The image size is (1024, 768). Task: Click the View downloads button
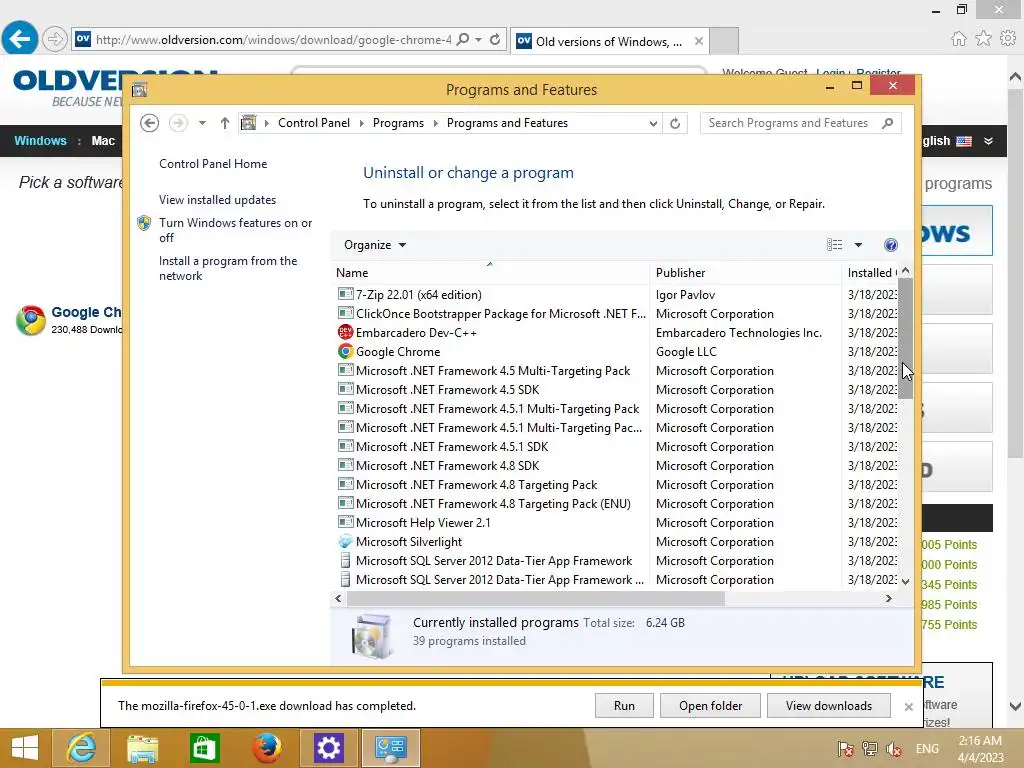point(829,706)
